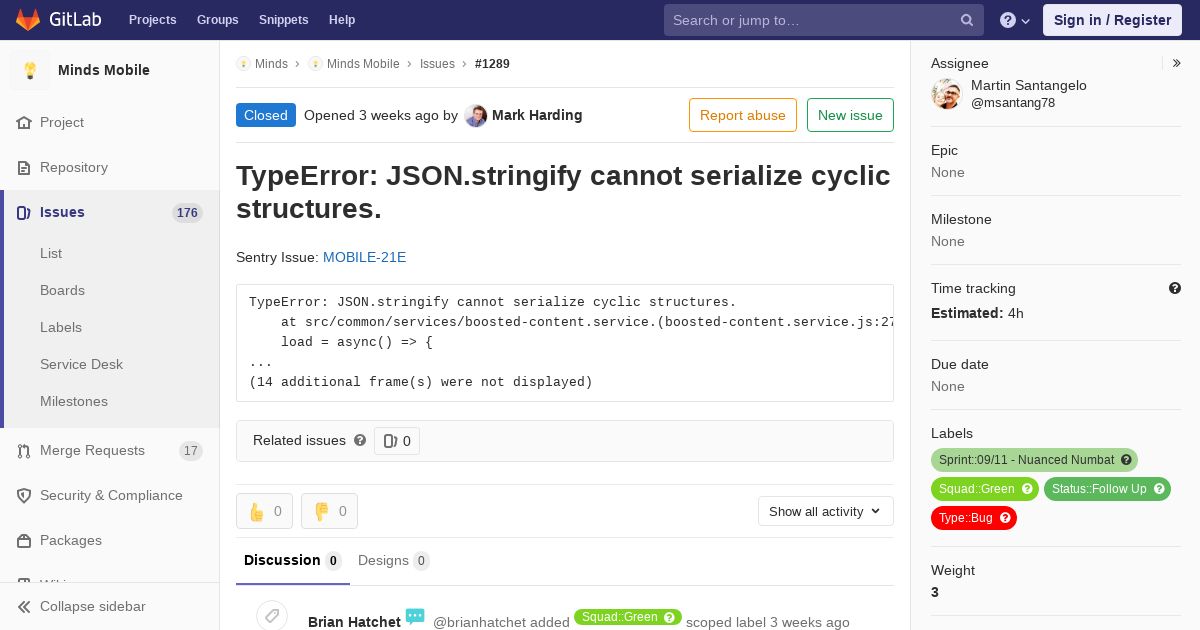
Task: Click the thumbs up reaction button
Action: (x=264, y=511)
